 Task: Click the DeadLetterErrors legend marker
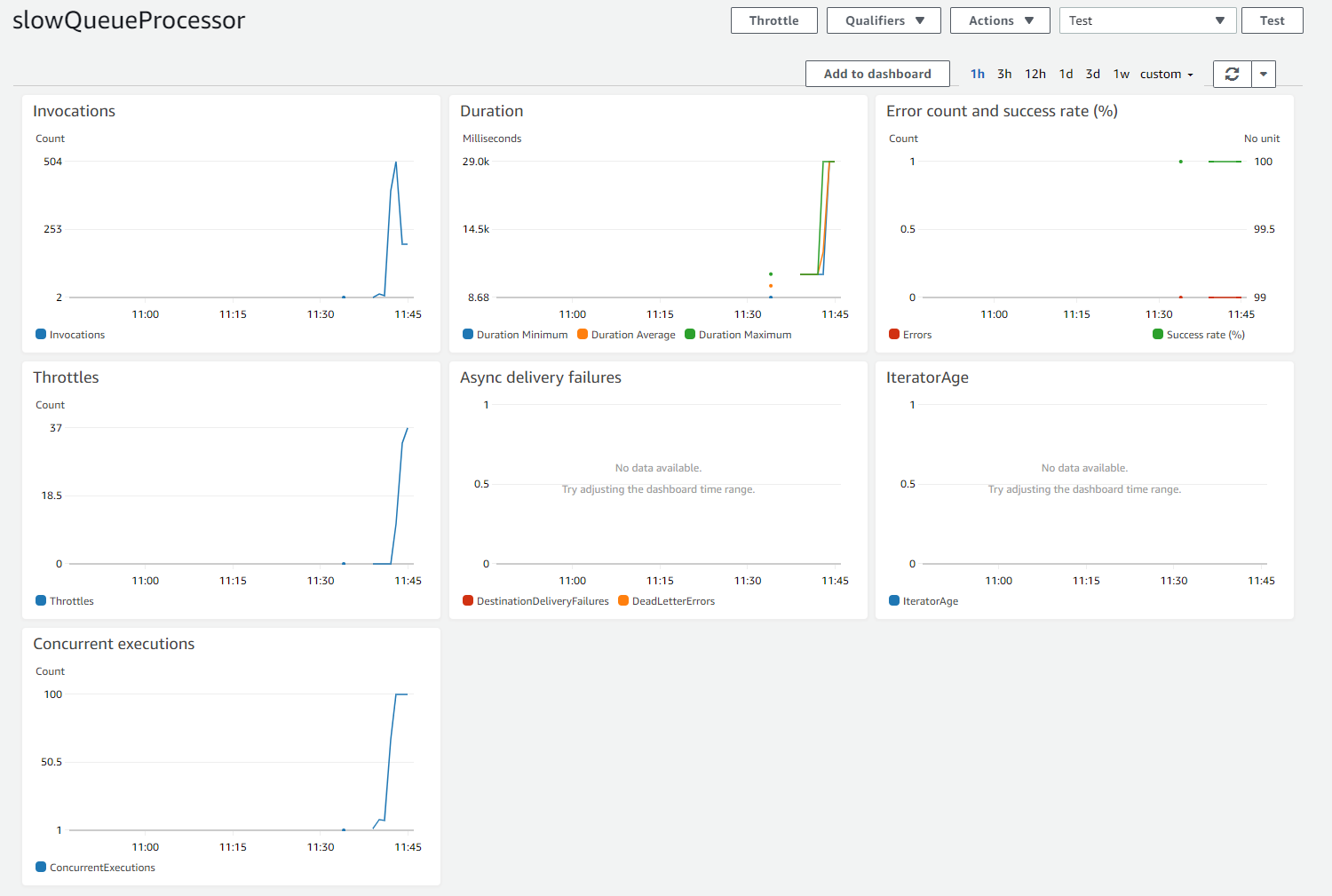(624, 601)
